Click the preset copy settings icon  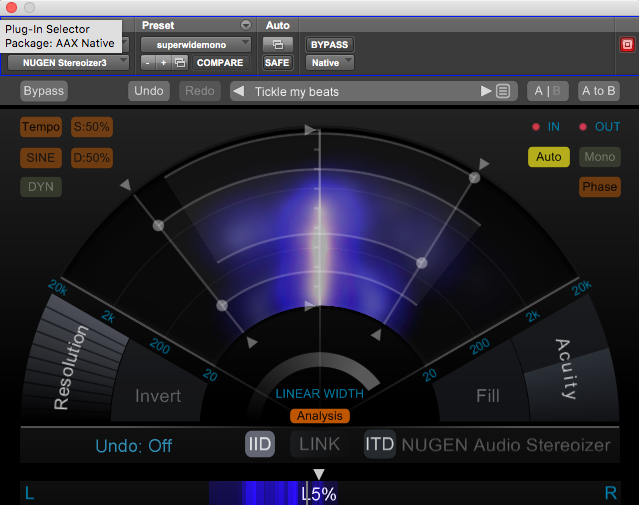point(180,63)
